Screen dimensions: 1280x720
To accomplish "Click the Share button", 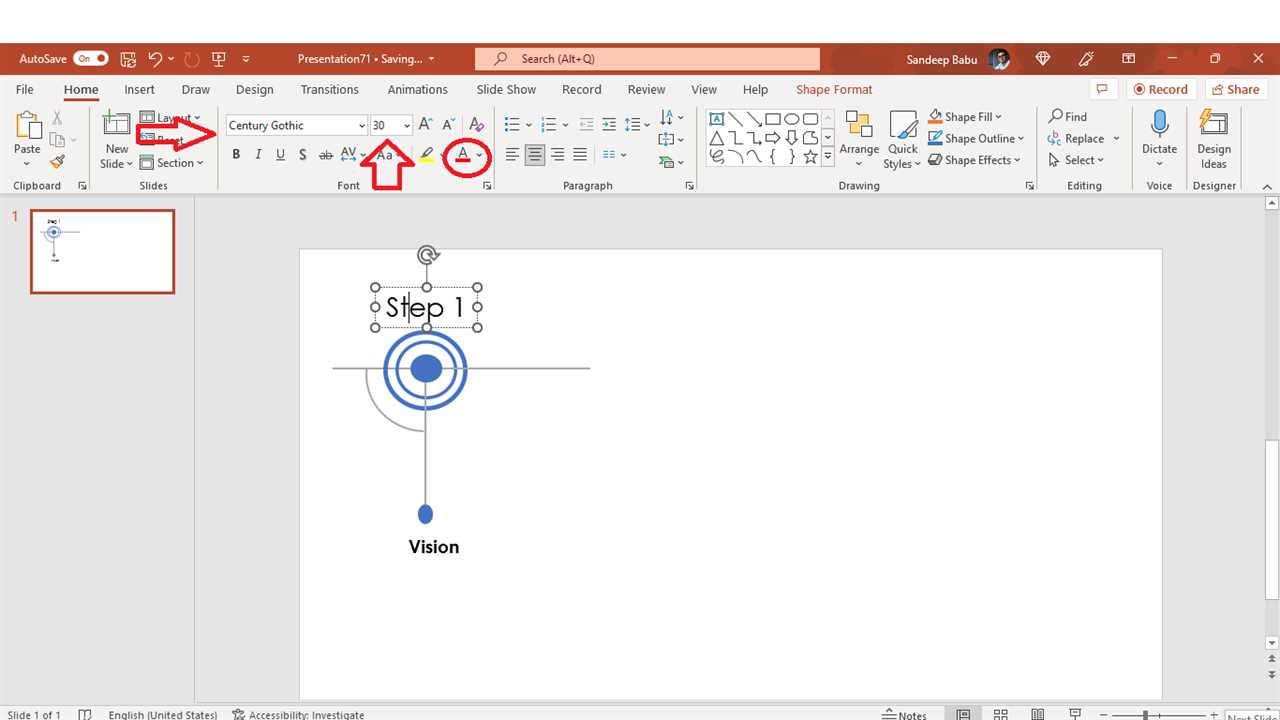I will [x=1236, y=89].
